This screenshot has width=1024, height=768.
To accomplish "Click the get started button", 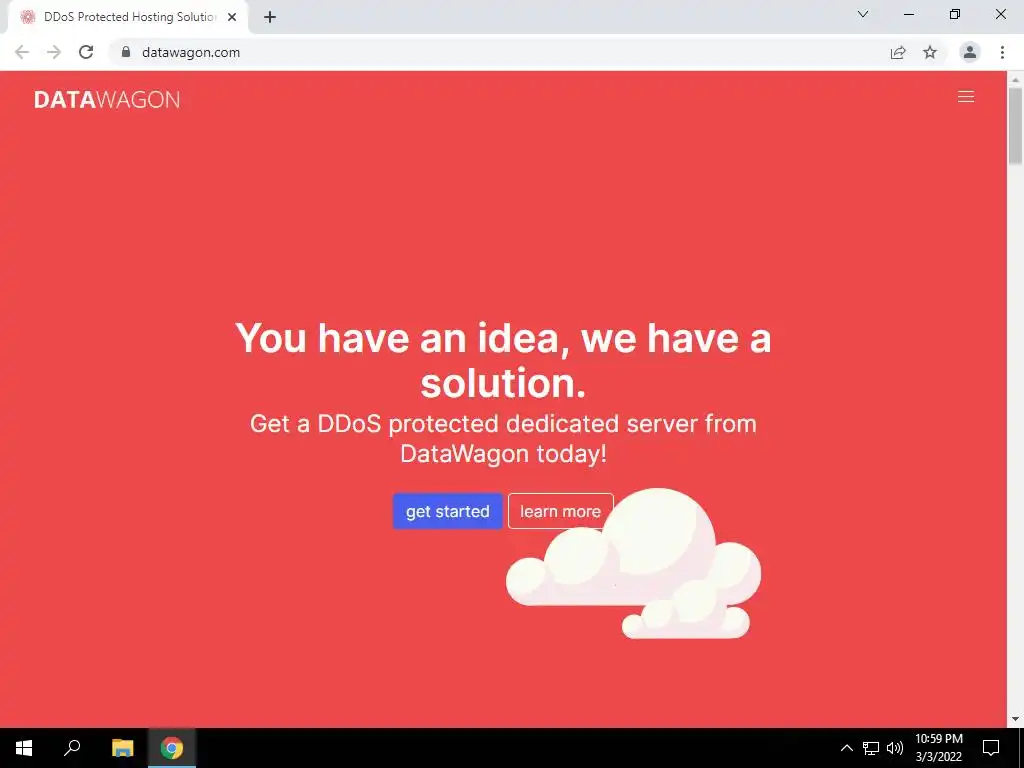I will click(x=447, y=511).
